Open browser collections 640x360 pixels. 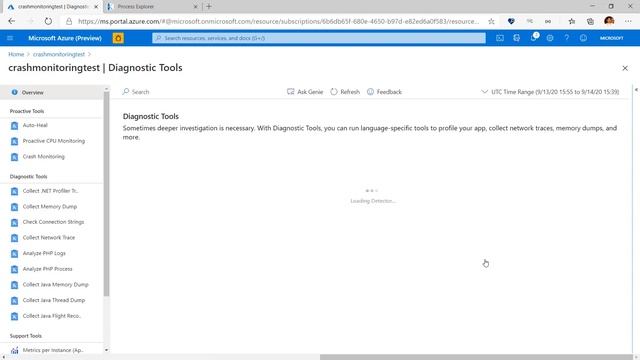pos(590,21)
